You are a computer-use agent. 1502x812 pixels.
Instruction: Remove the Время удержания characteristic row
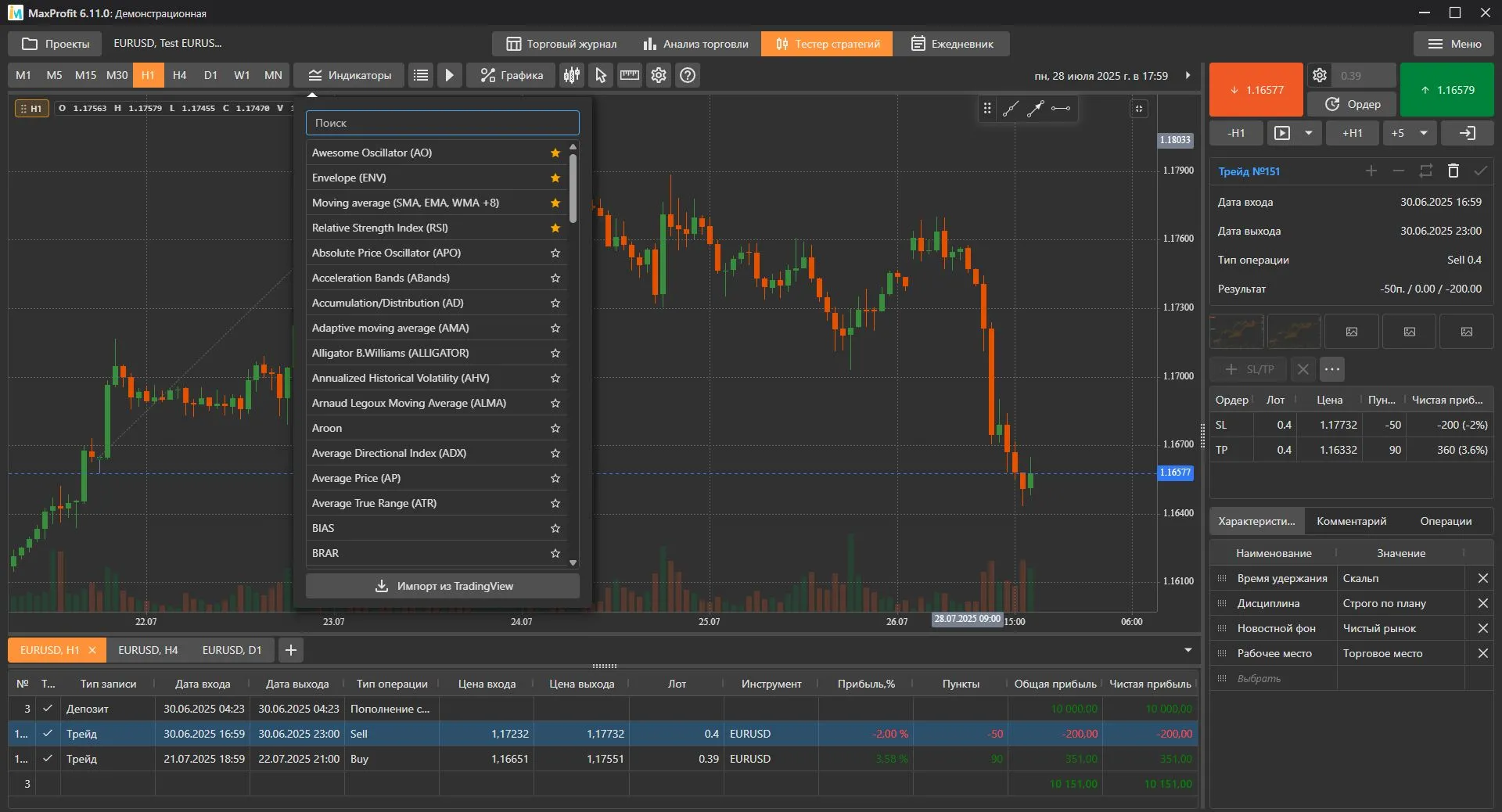point(1482,578)
